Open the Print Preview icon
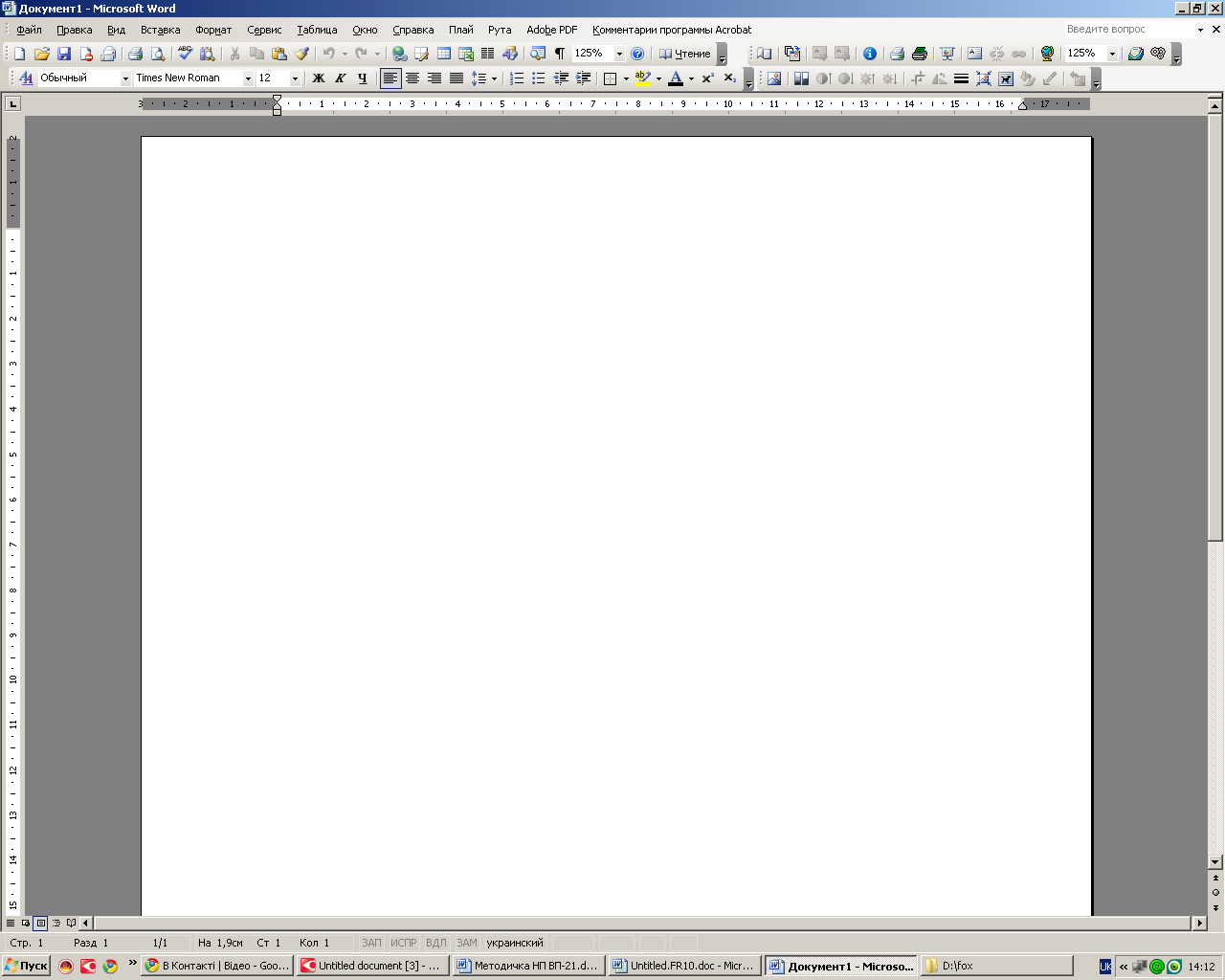This screenshot has height=980, width=1225. point(158,54)
